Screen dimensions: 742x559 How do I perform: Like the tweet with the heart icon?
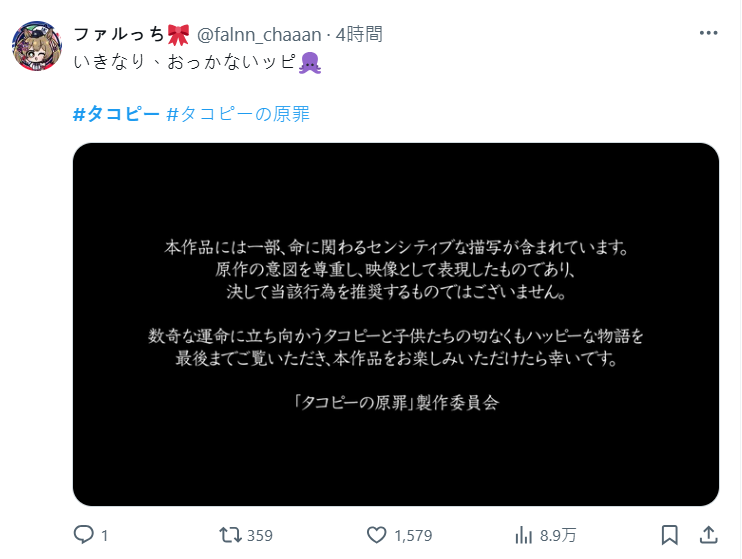tap(377, 535)
